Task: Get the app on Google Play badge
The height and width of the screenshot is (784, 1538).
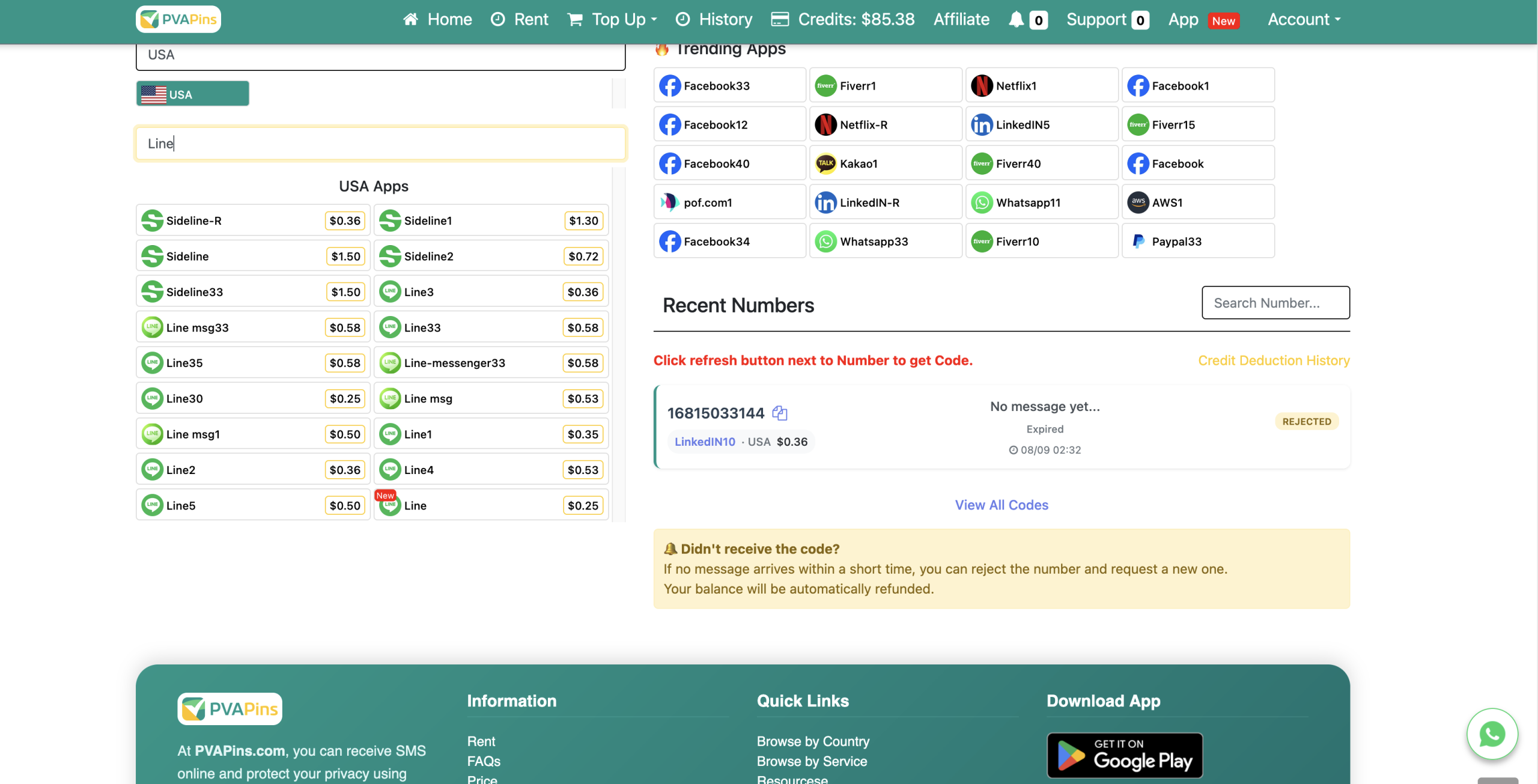Action: (x=1125, y=755)
